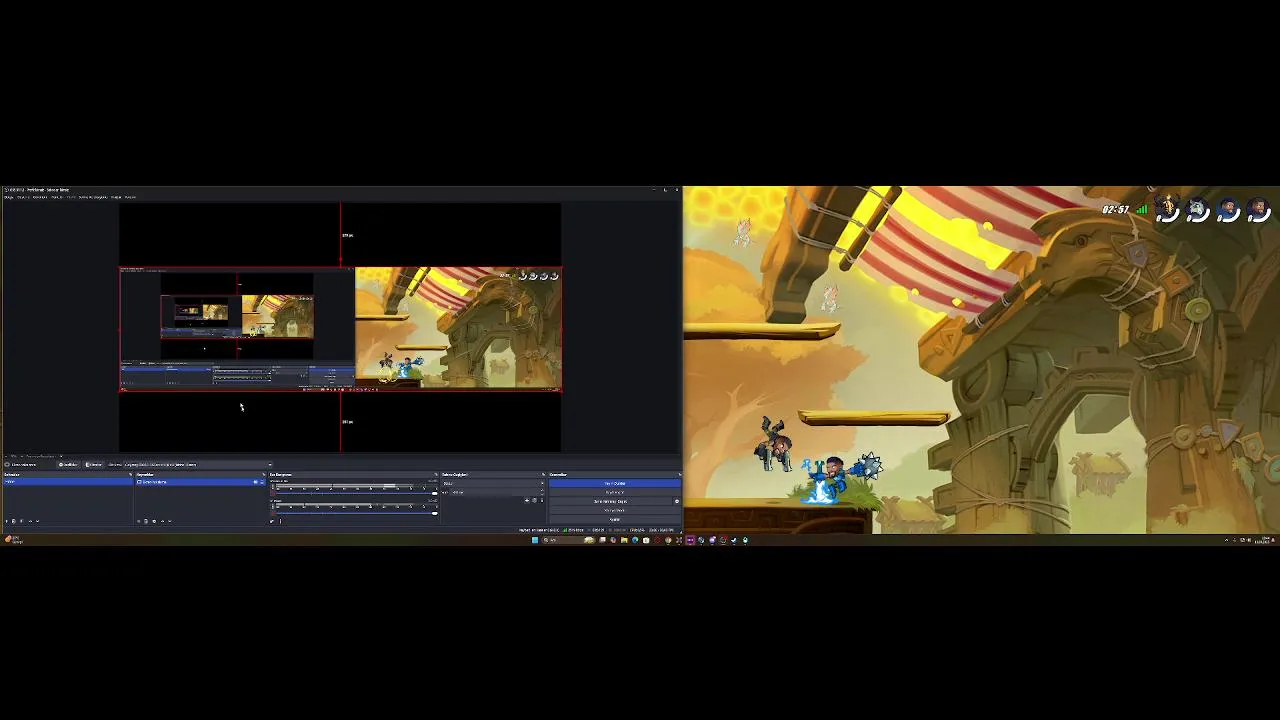Click the remove scene icon in Scenes dock
Viewport: 1280px width, 720px height.
click(x=13, y=521)
